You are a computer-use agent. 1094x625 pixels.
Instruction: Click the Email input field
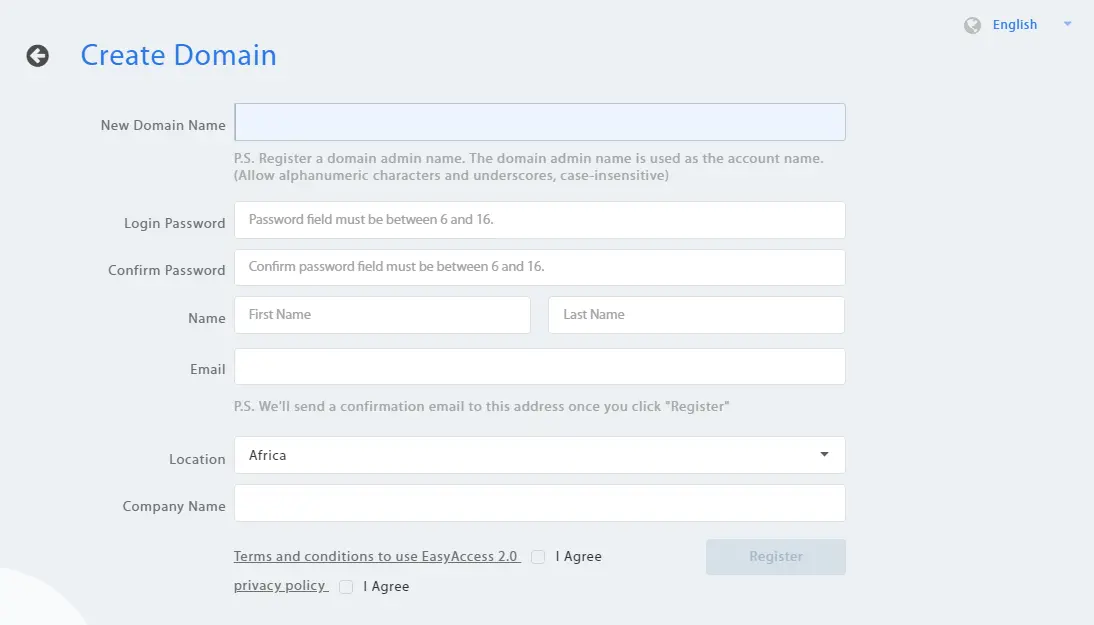539,366
